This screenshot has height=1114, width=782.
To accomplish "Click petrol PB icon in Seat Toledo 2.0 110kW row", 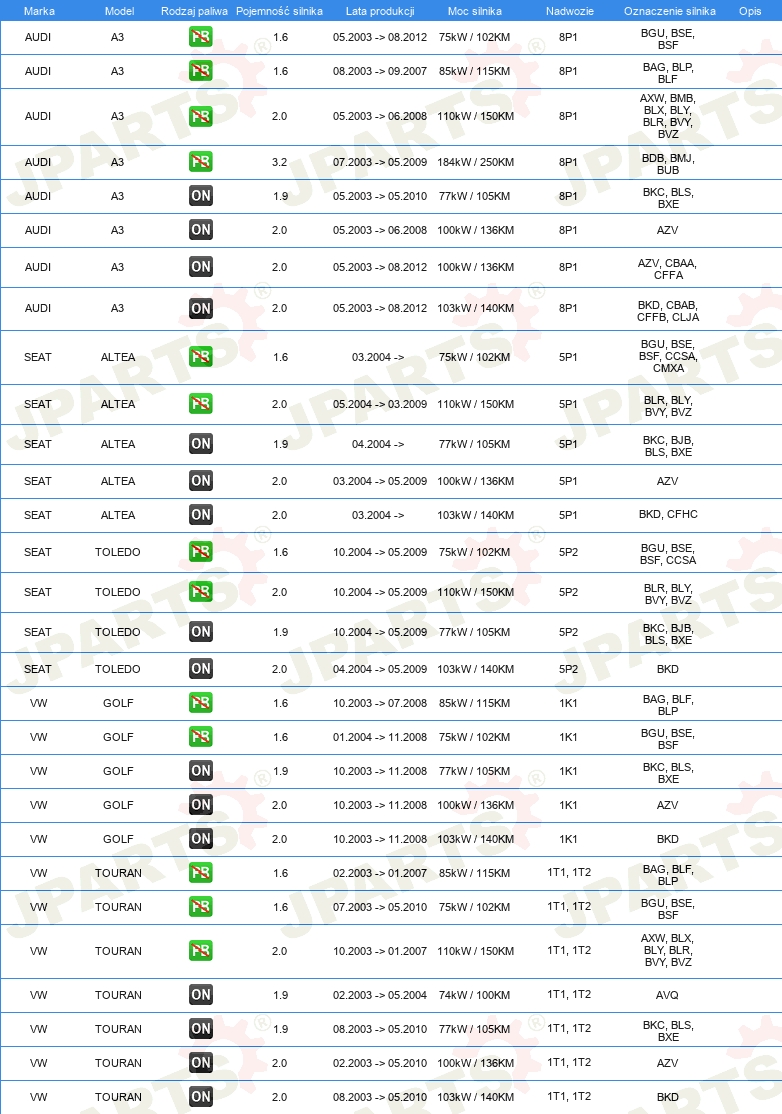I will tap(201, 592).
